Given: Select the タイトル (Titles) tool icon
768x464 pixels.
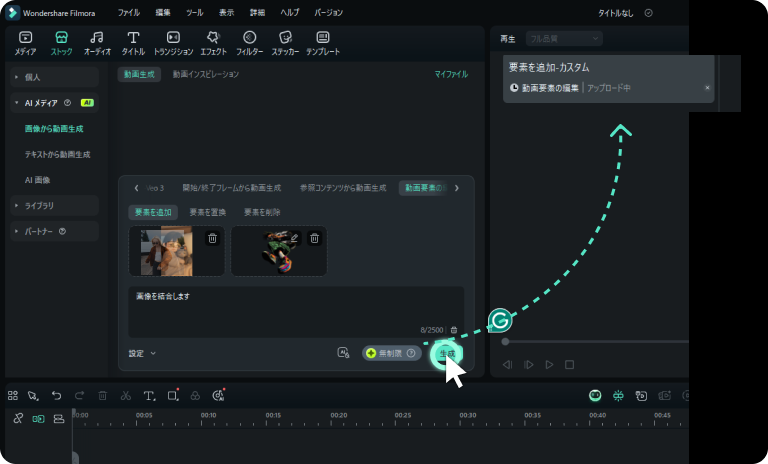Looking at the screenshot, I should click(x=133, y=42).
